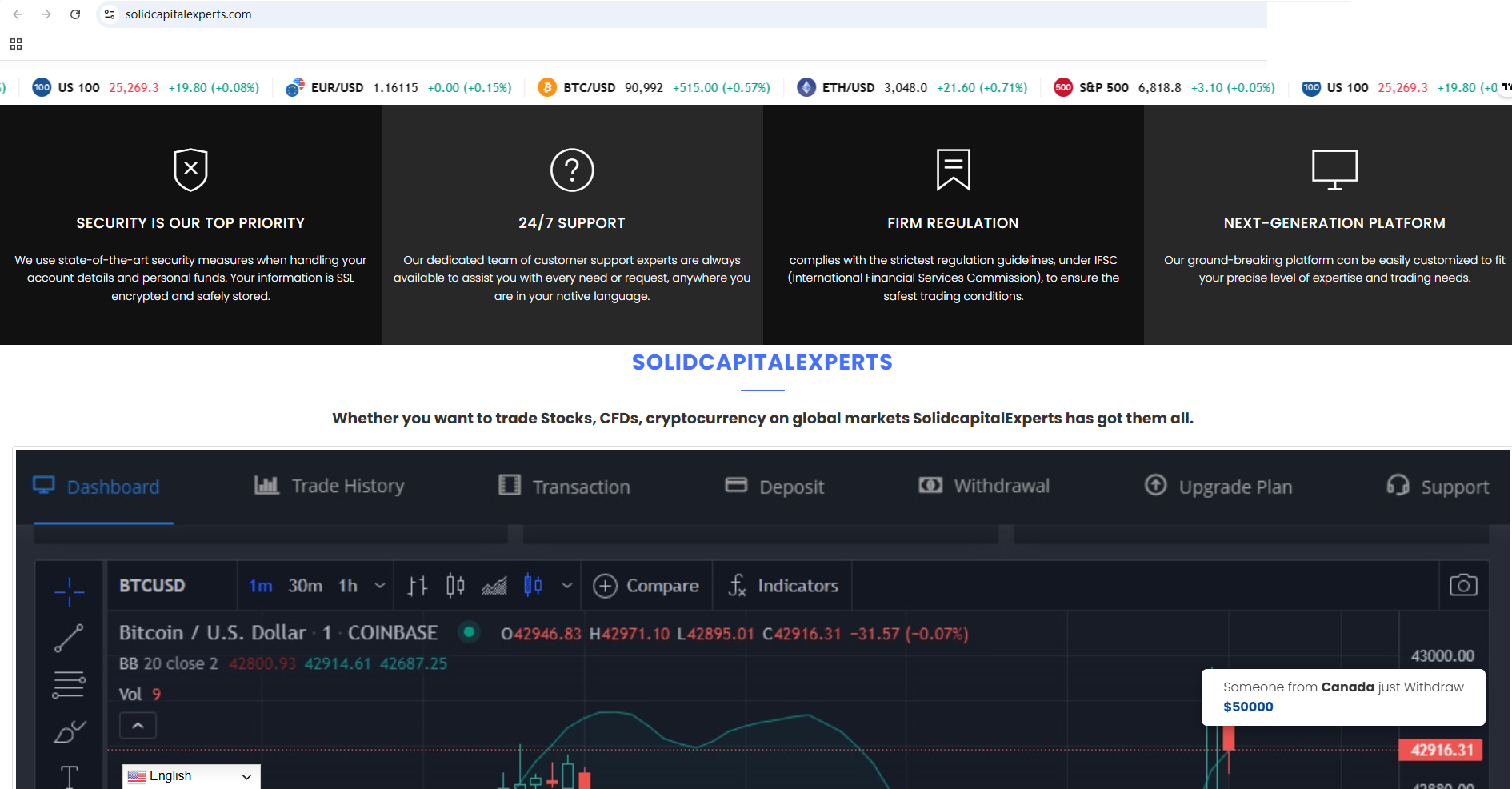Select the trend line drawing tool
This screenshot has height=789, width=1512.
click(x=69, y=638)
